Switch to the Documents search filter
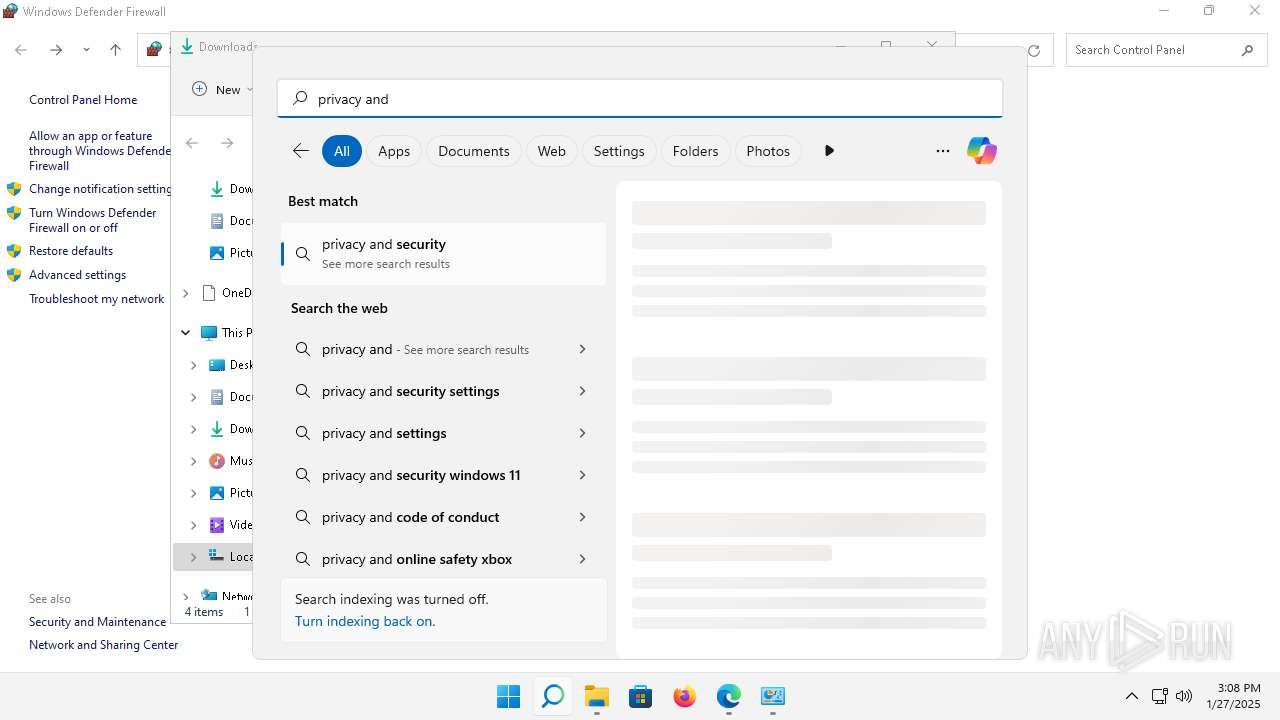The image size is (1280, 720). click(474, 151)
